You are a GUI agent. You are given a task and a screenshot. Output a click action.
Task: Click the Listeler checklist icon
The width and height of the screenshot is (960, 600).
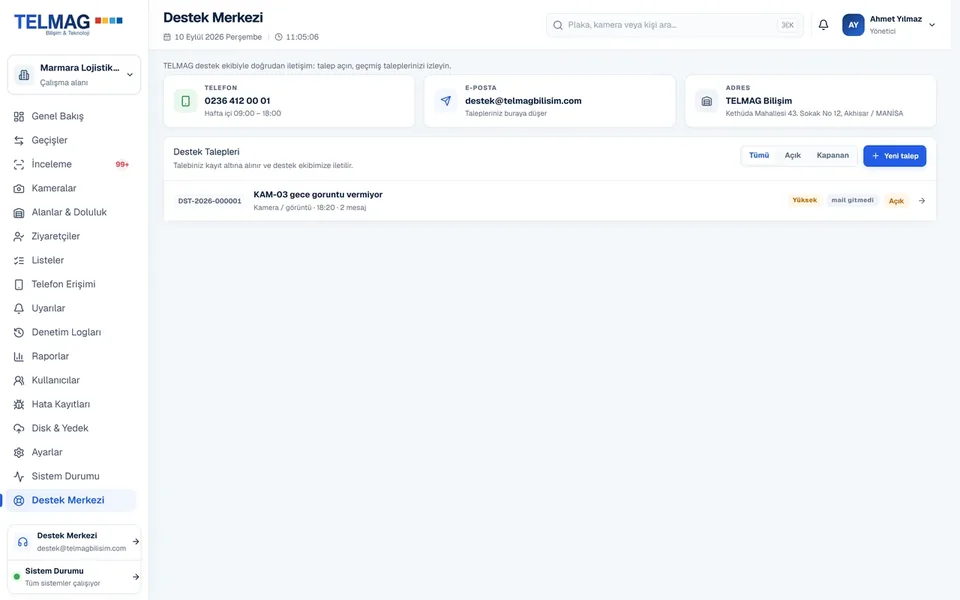pos(19,260)
